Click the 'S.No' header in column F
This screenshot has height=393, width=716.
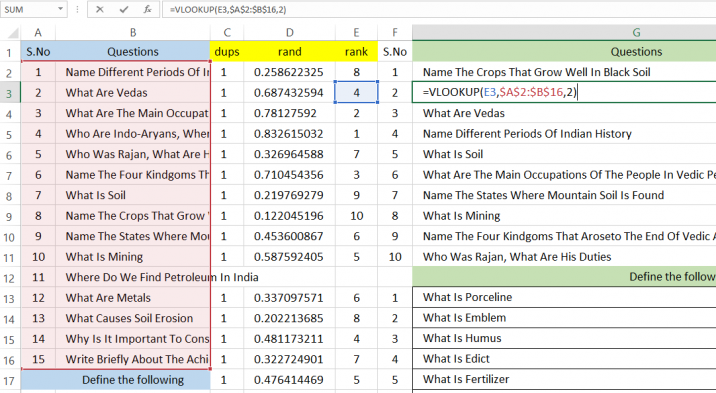[395, 52]
